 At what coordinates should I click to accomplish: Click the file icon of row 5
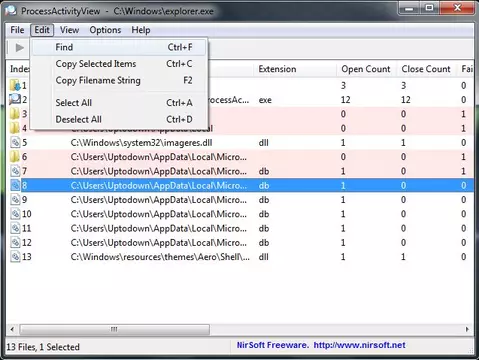coord(15,143)
